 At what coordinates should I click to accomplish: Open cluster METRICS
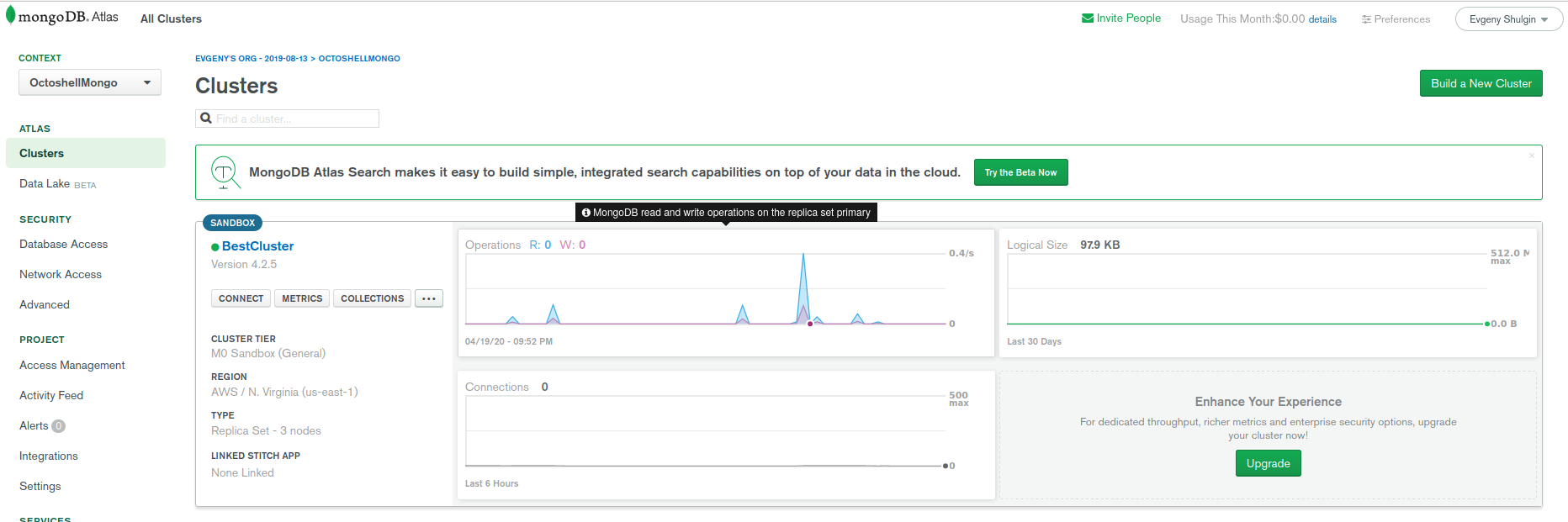(x=302, y=298)
